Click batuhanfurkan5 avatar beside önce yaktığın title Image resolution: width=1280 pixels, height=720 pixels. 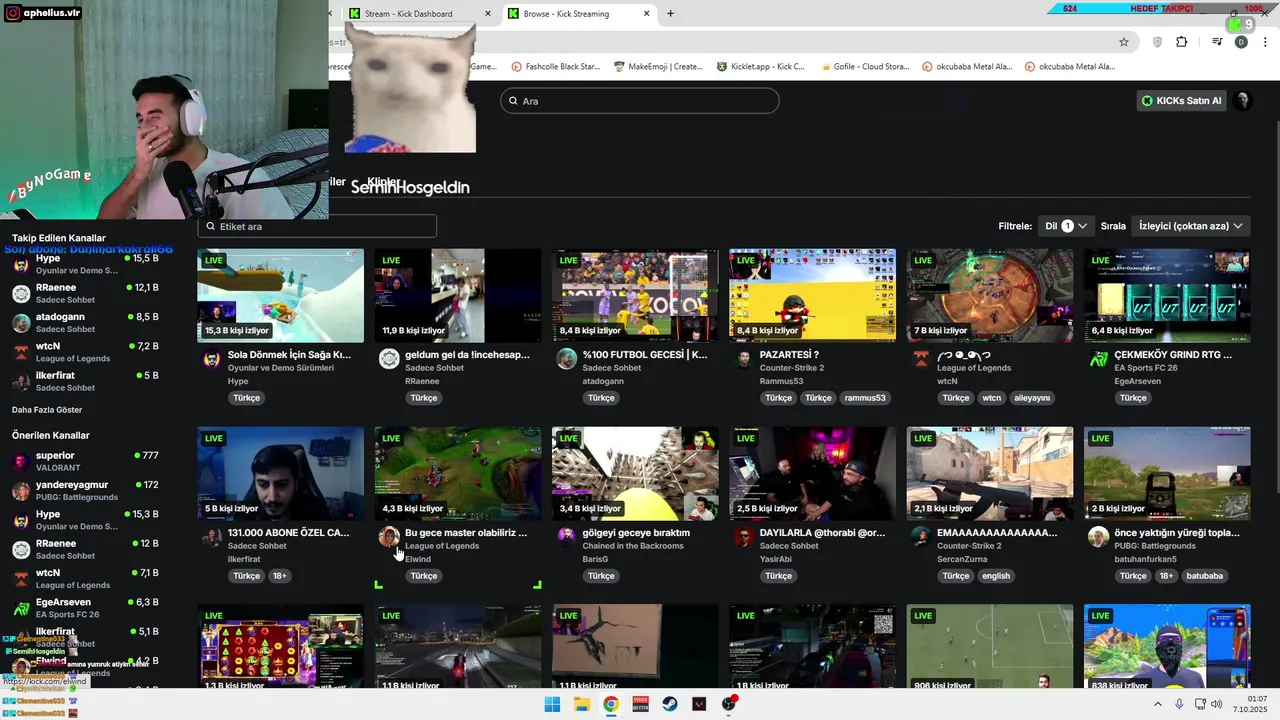1099,538
